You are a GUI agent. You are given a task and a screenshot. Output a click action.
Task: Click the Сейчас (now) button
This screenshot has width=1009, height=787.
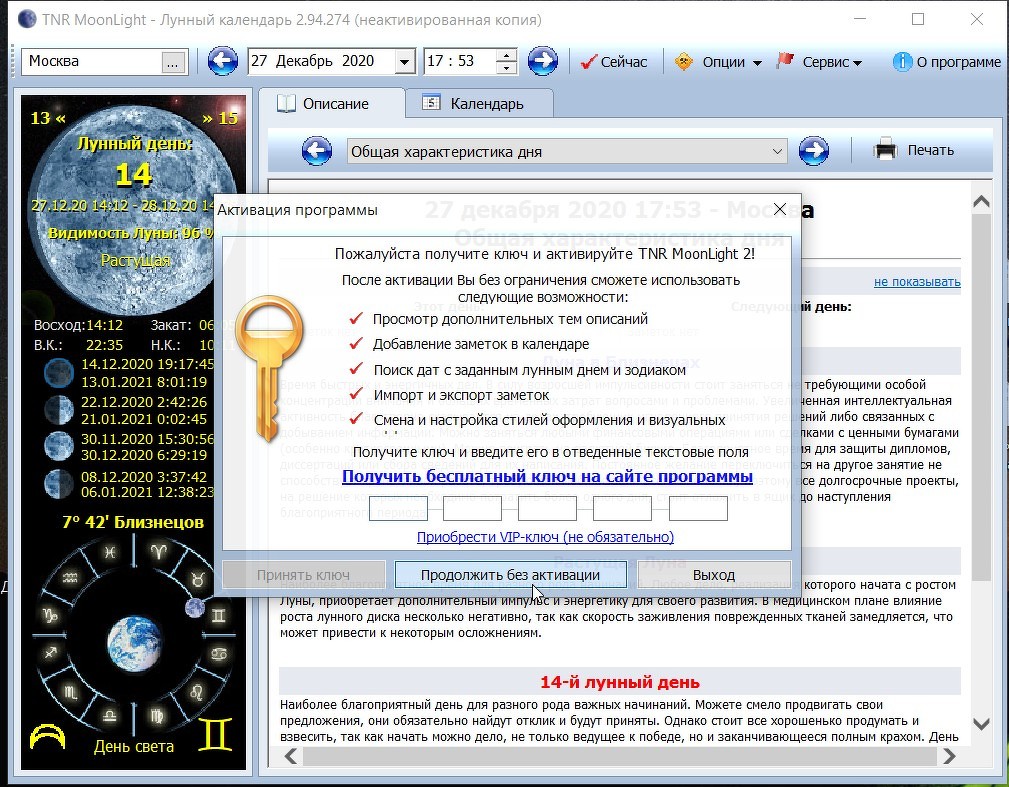click(x=614, y=62)
